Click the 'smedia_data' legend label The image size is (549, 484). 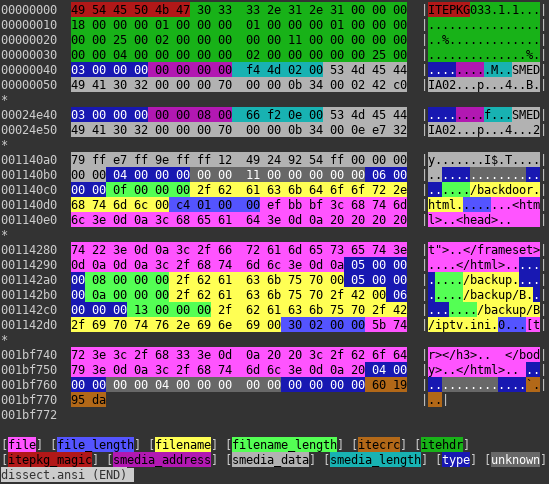coord(270,460)
